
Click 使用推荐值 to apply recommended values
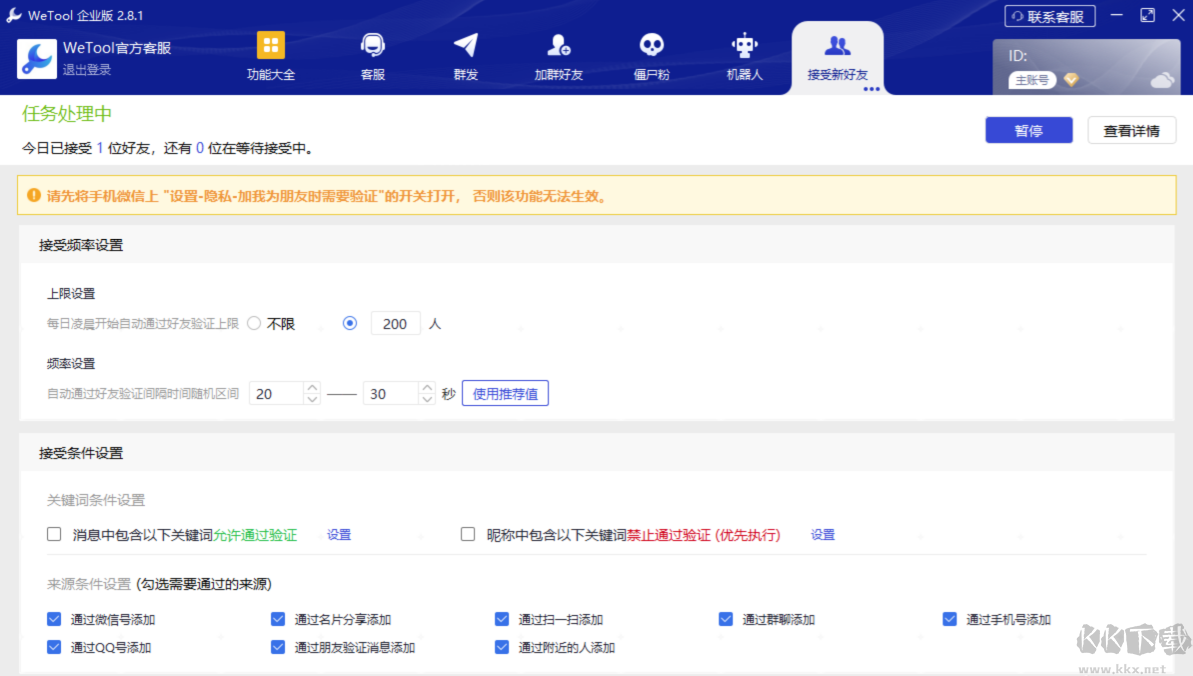coord(505,392)
